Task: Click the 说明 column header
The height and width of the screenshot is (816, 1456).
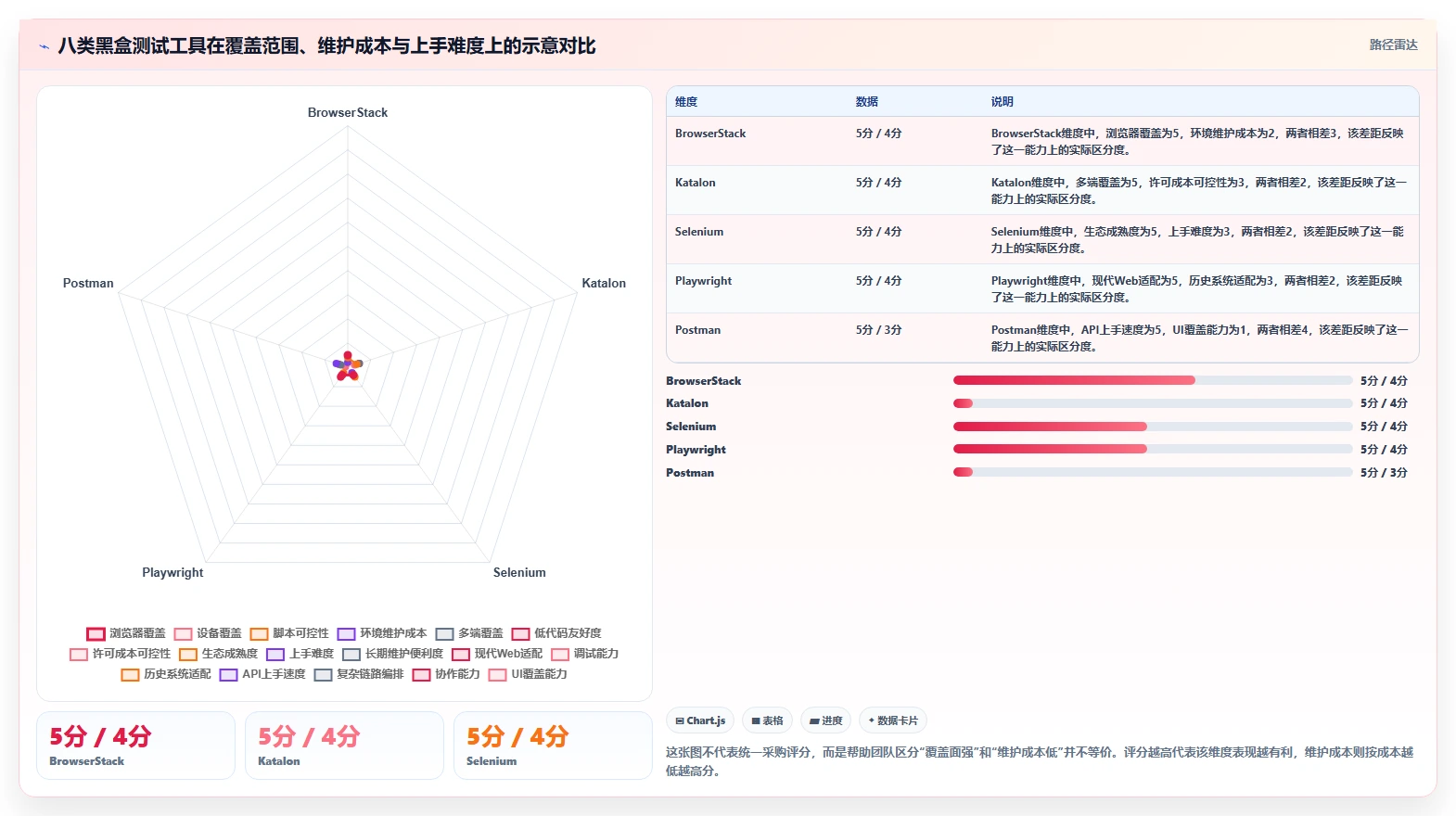Action: click(x=1003, y=102)
